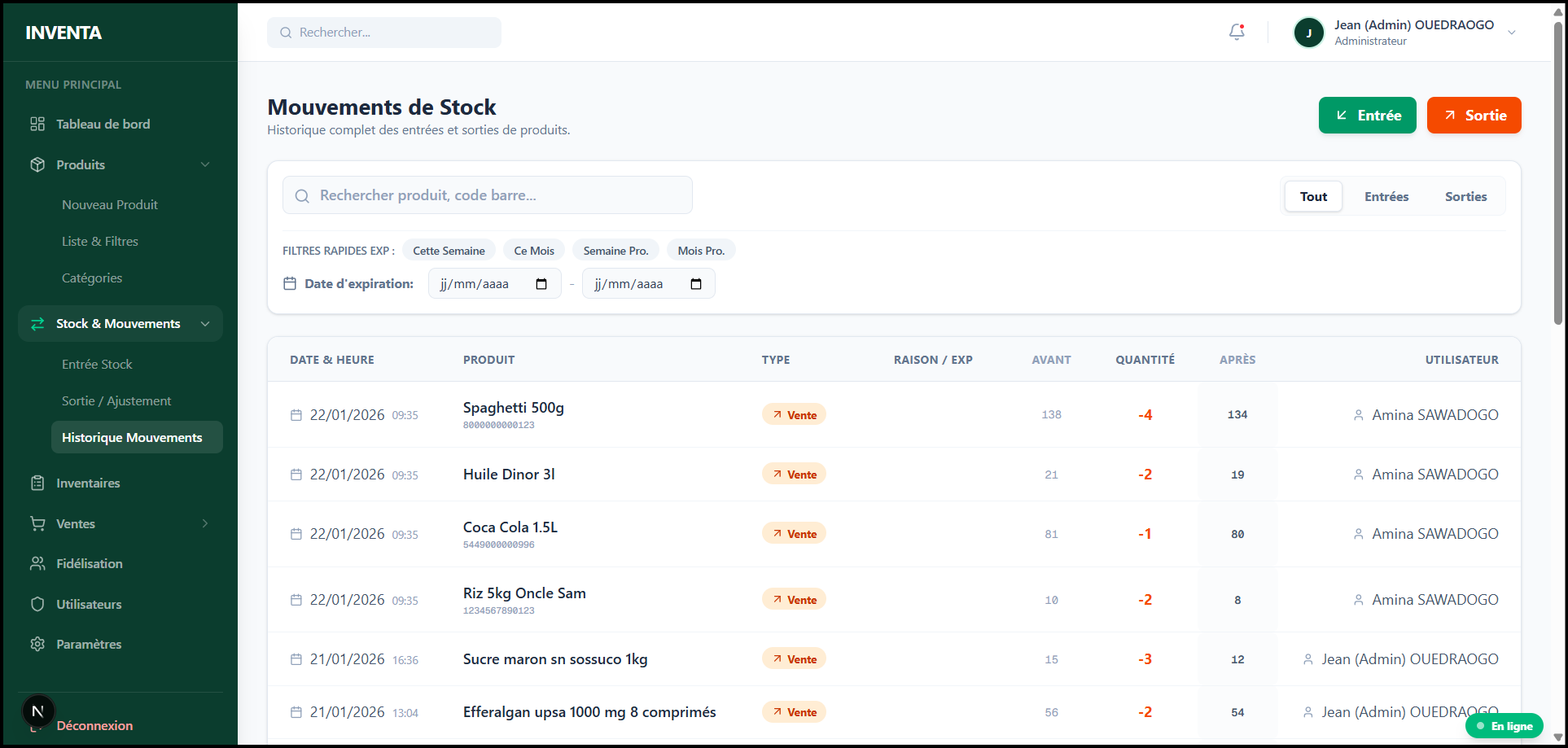
Task: Switch to the Sorties tab
Action: pos(1465,196)
